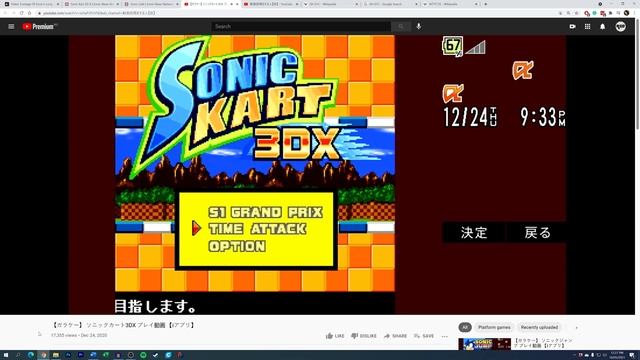
Task: Open Windows taskbar search
Action: [18, 355]
